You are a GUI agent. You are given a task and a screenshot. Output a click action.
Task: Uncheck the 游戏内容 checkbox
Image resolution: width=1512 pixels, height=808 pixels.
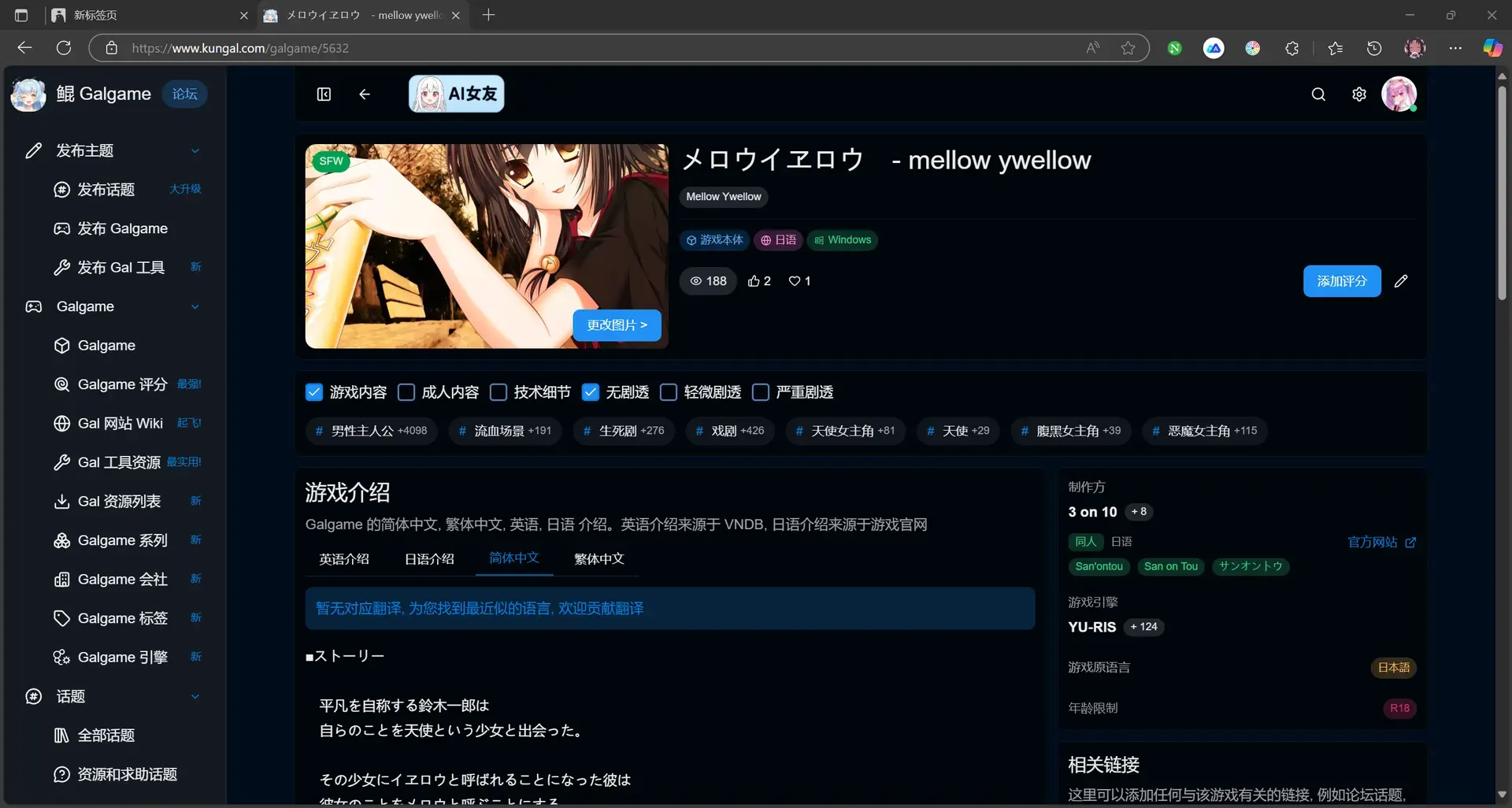(314, 392)
